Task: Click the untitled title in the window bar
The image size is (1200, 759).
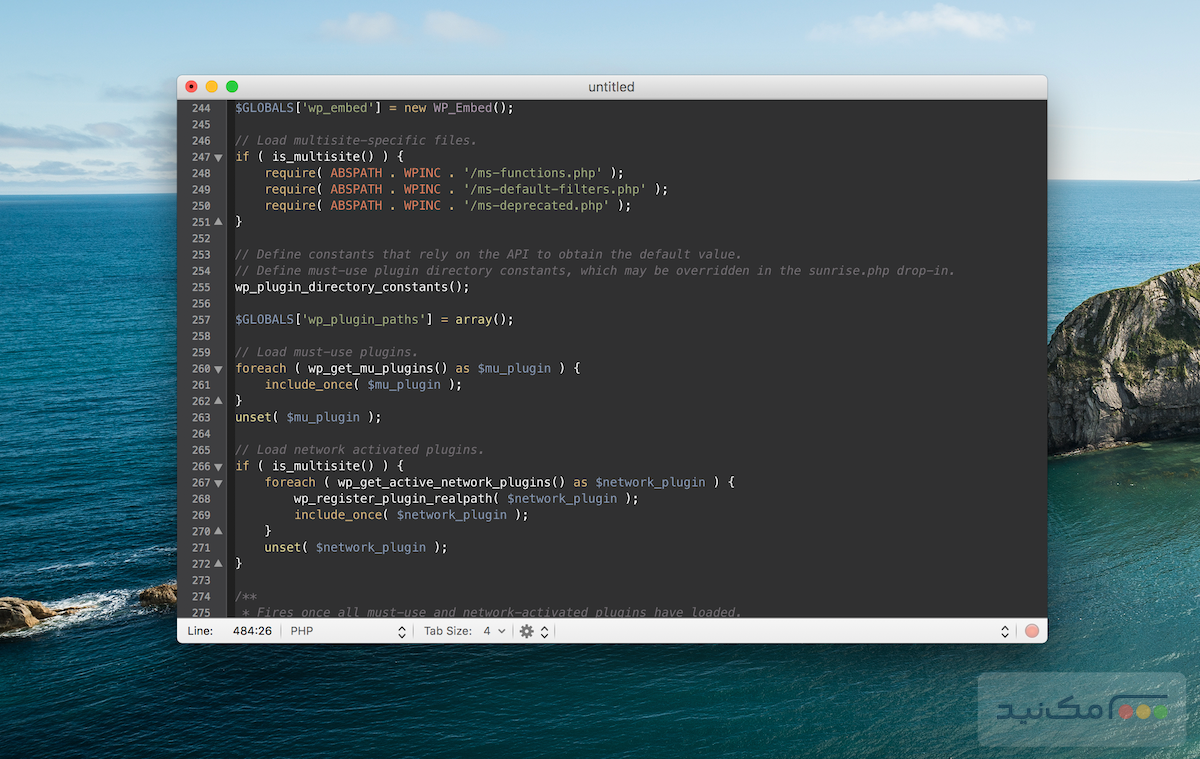Action: click(611, 87)
